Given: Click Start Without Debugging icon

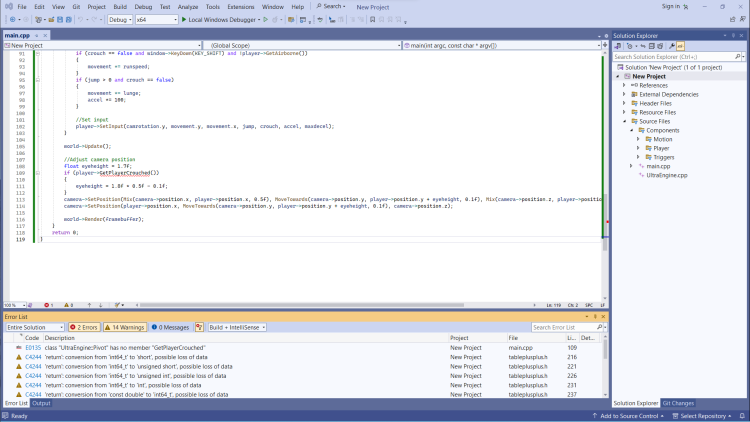Looking at the screenshot, I should pos(268,19).
